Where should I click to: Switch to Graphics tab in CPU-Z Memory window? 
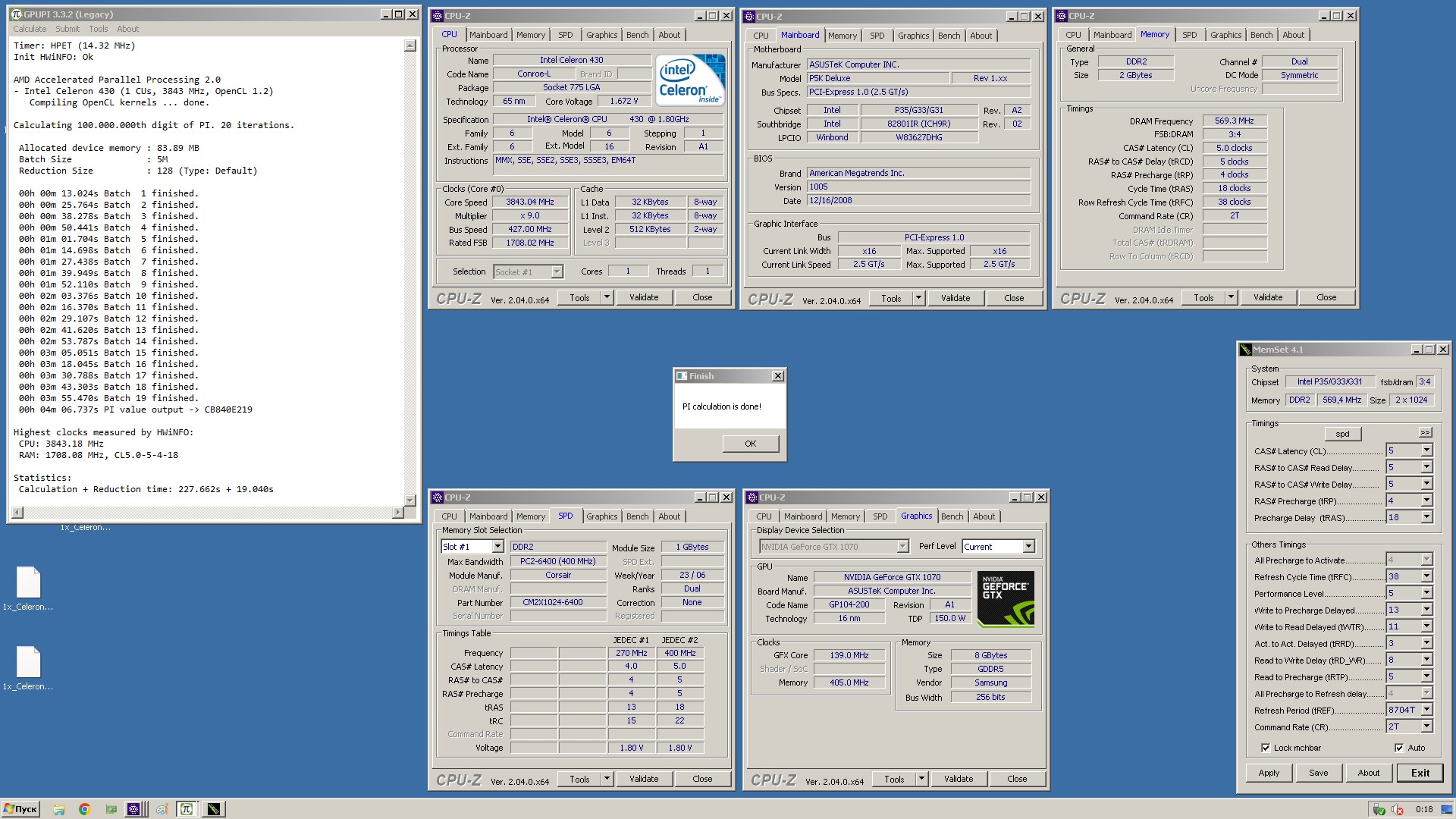(x=1225, y=35)
